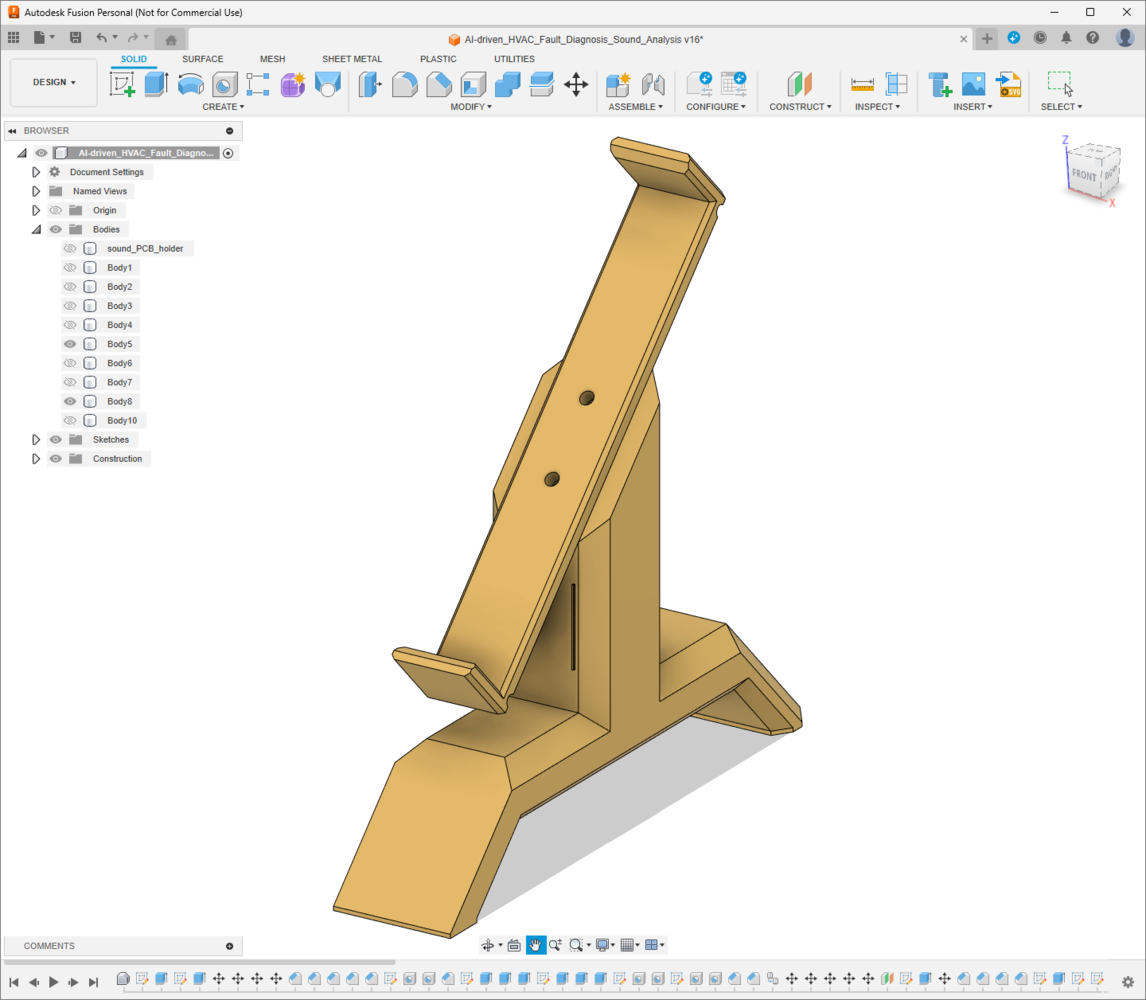The image size is (1146, 1000).
Task: Hide the Sketches folder
Action: click(x=56, y=440)
